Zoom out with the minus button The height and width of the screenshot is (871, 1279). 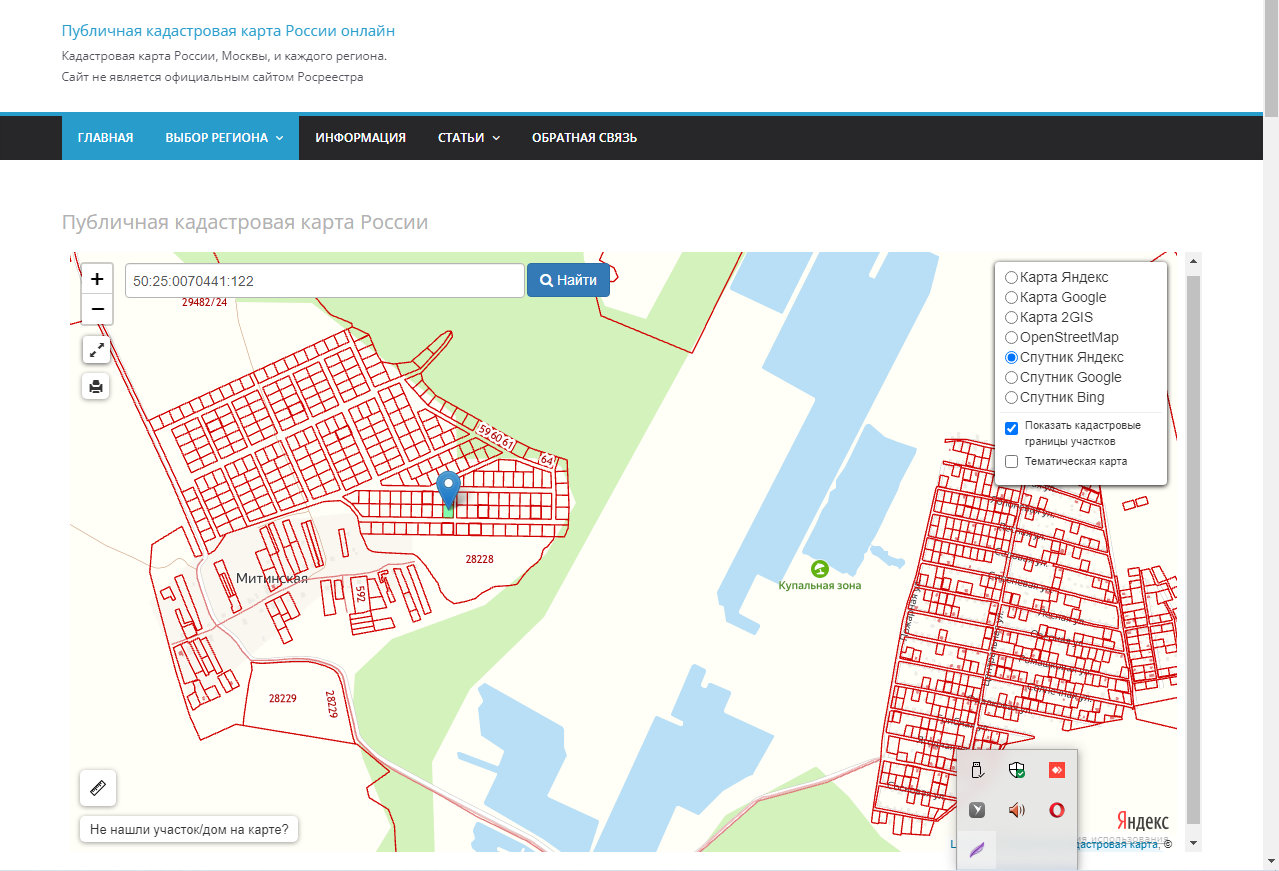pyautogui.click(x=97, y=309)
